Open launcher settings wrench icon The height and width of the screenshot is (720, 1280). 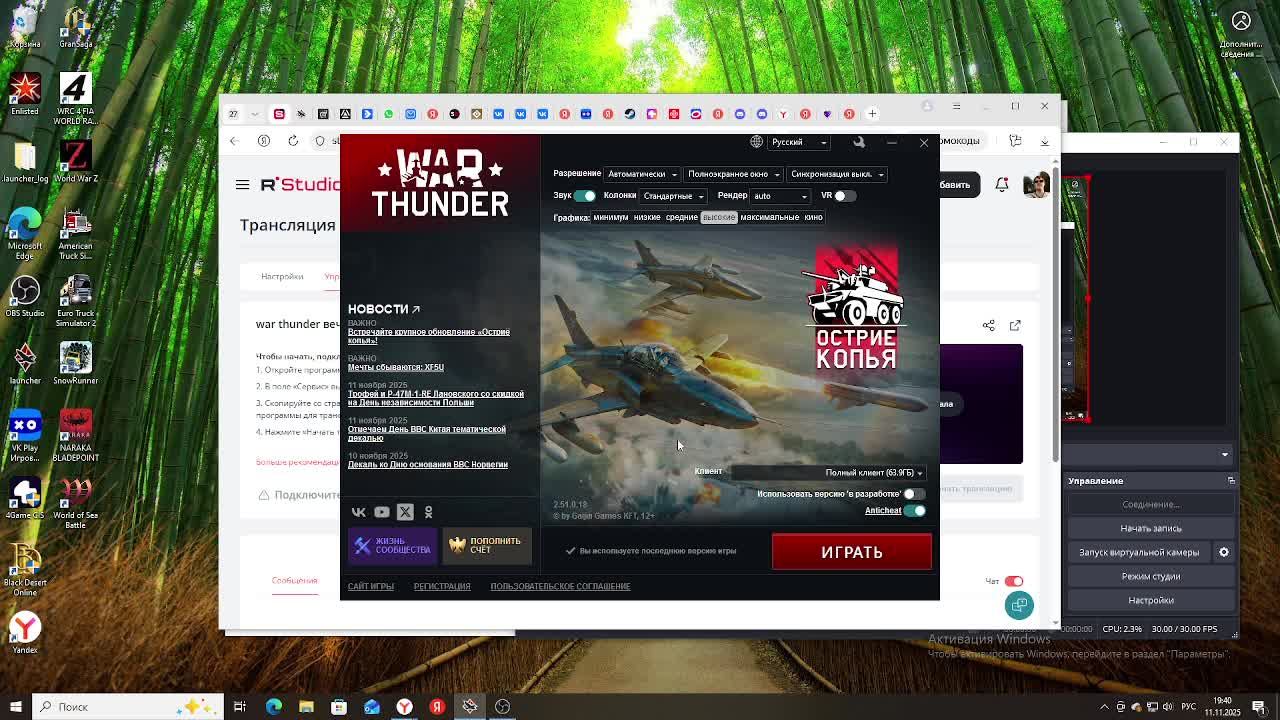point(859,142)
